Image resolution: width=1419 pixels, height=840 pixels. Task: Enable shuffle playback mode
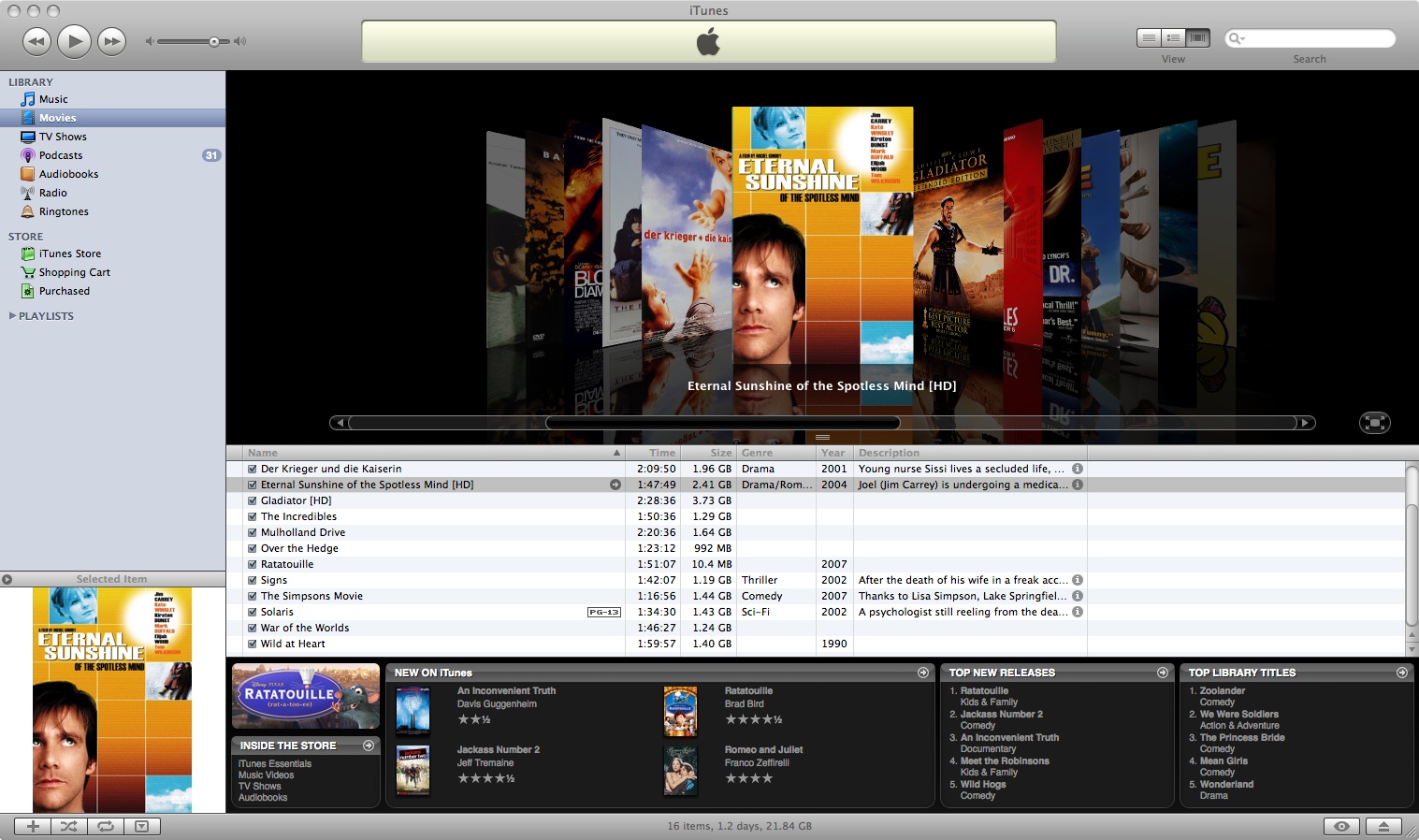coord(67,826)
